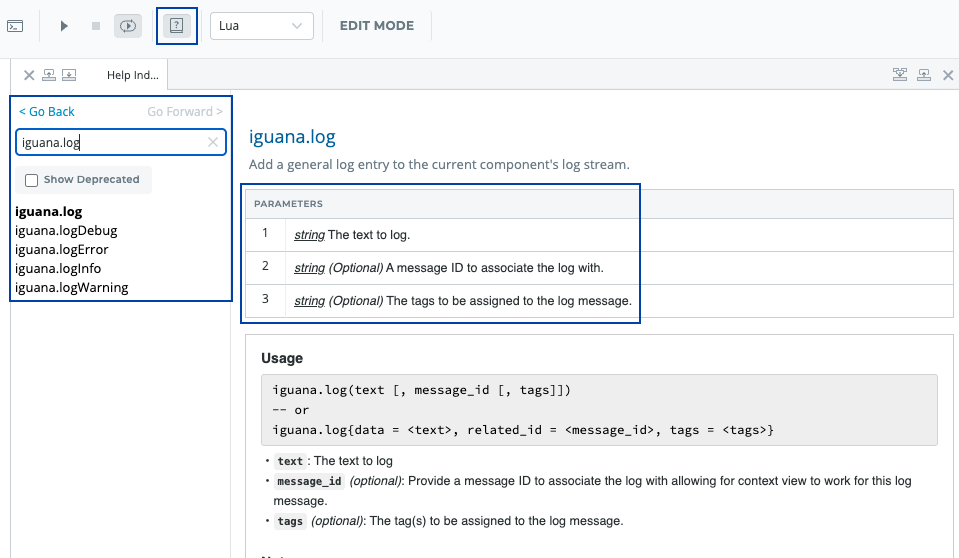The width and height of the screenshot is (959, 558).
Task: Click the Stop square button
Action: point(96,26)
